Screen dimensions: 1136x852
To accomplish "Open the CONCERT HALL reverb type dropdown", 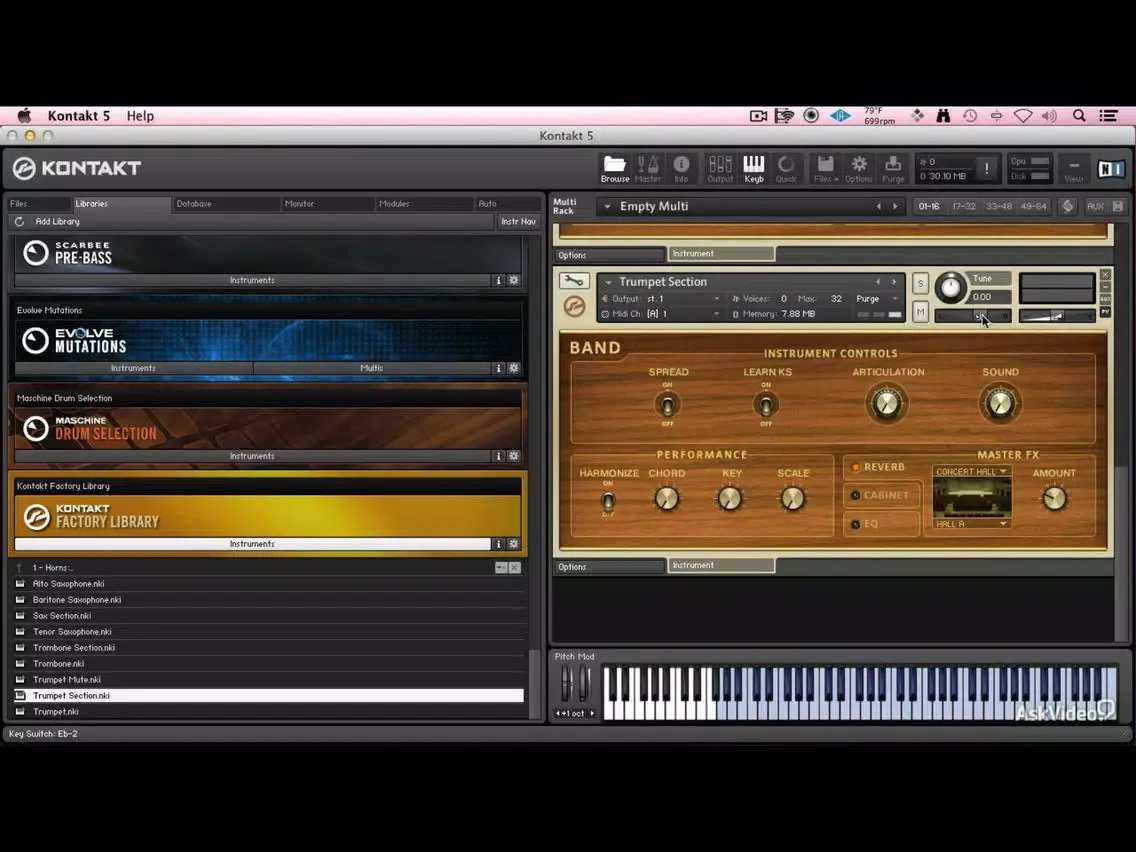I will point(971,472).
